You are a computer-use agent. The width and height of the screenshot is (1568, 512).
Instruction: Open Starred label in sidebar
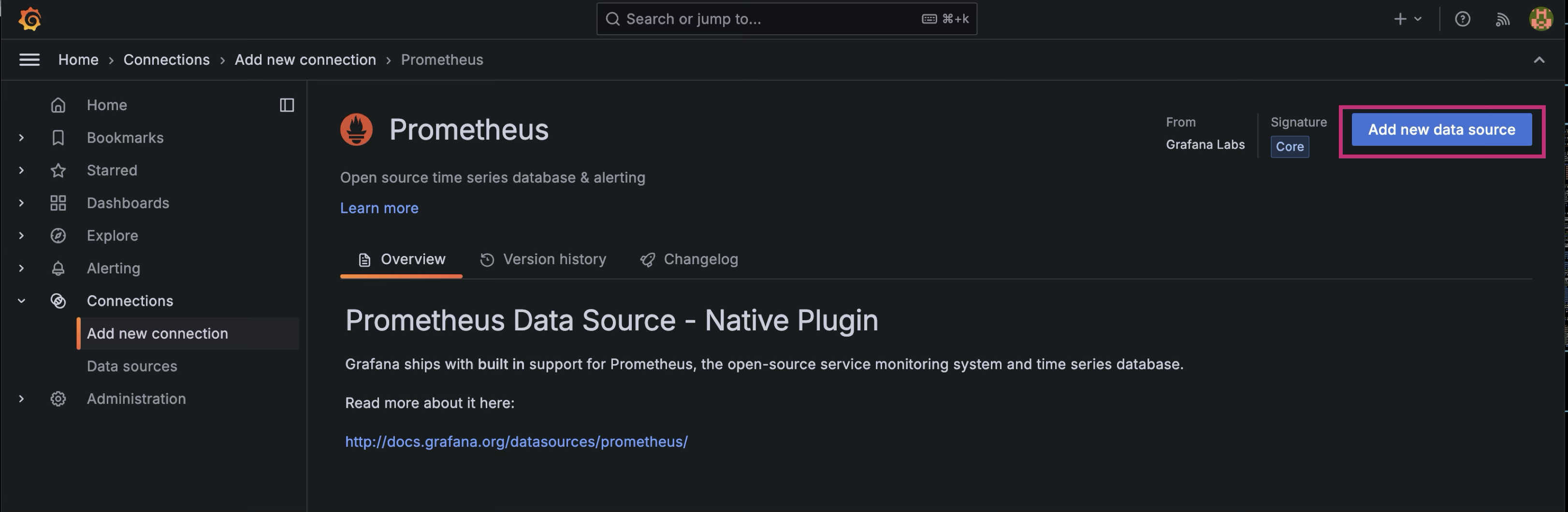point(111,170)
